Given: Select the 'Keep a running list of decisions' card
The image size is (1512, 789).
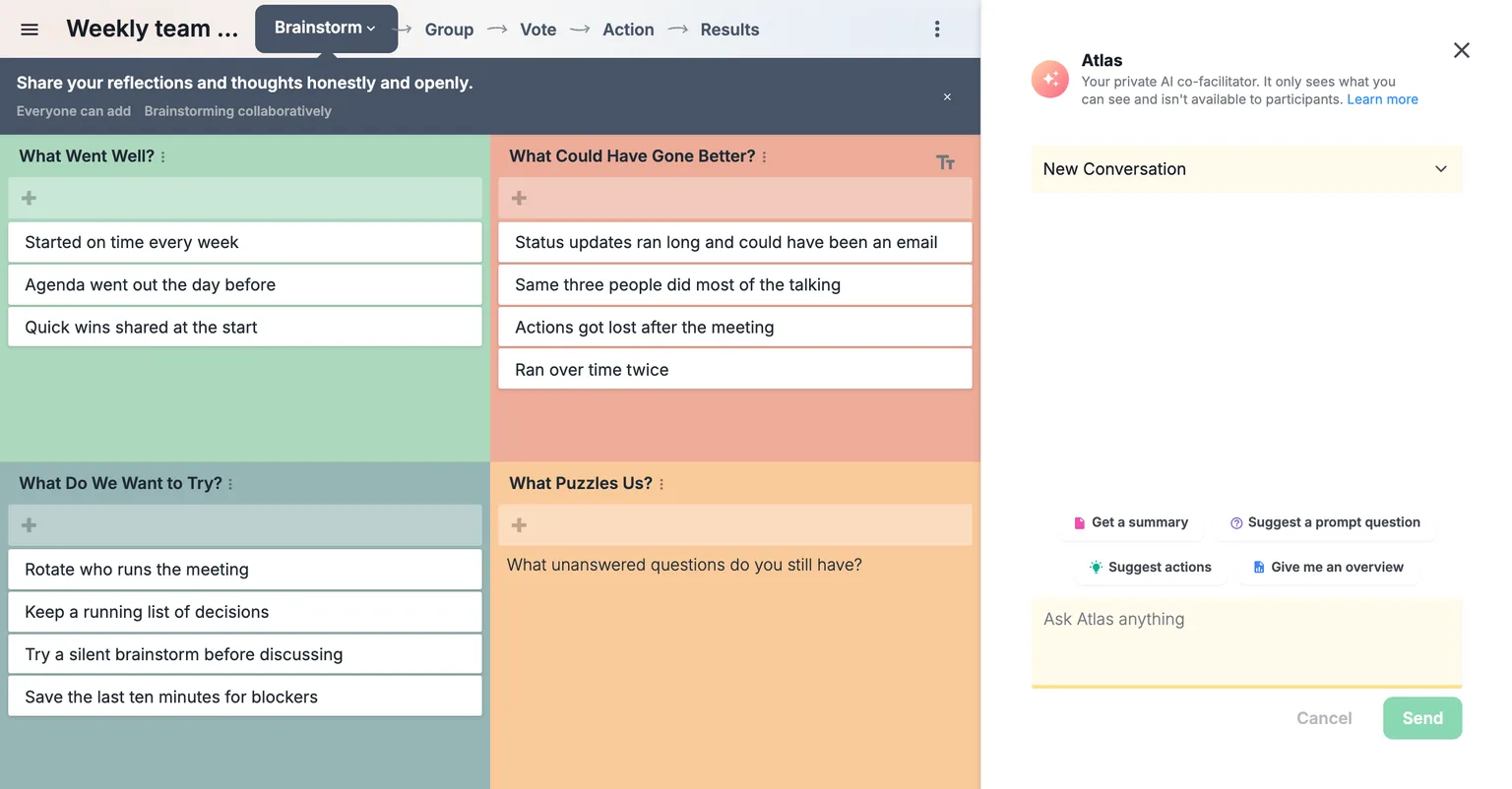Looking at the screenshot, I should [x=245, y=612].
